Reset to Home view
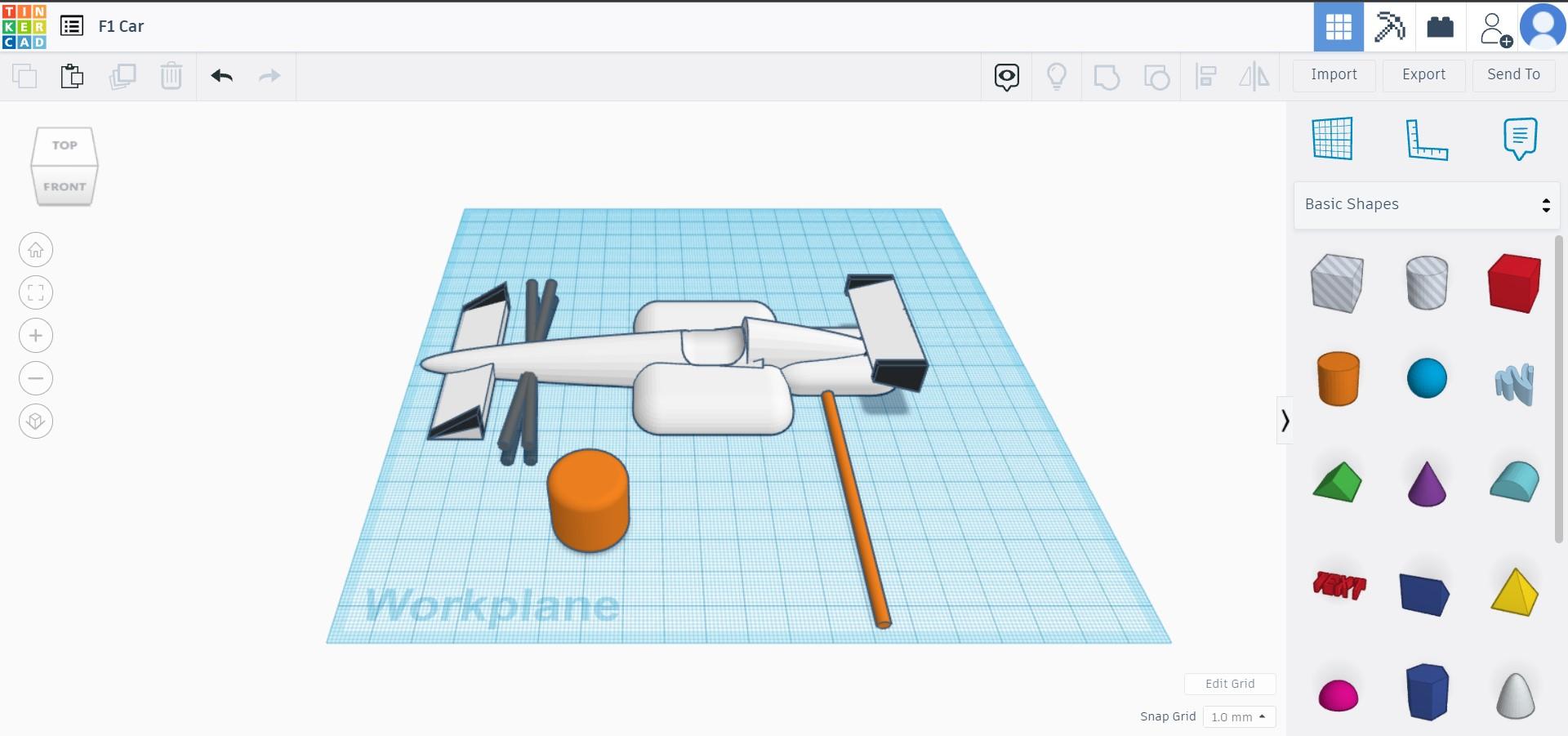Image resolution: width=1568 pixels, height=736 pixels. tap(36, 250)
